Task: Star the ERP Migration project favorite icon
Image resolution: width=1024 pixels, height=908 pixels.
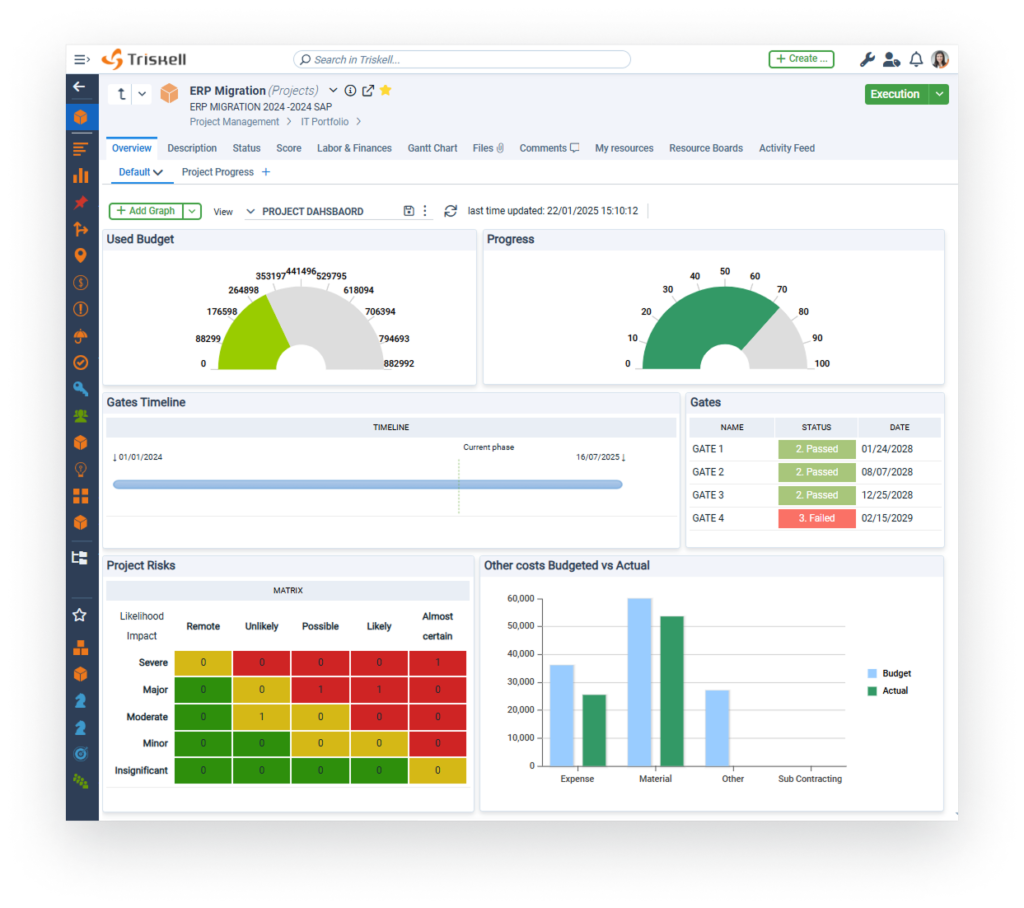Action: [x=385, y=90]
